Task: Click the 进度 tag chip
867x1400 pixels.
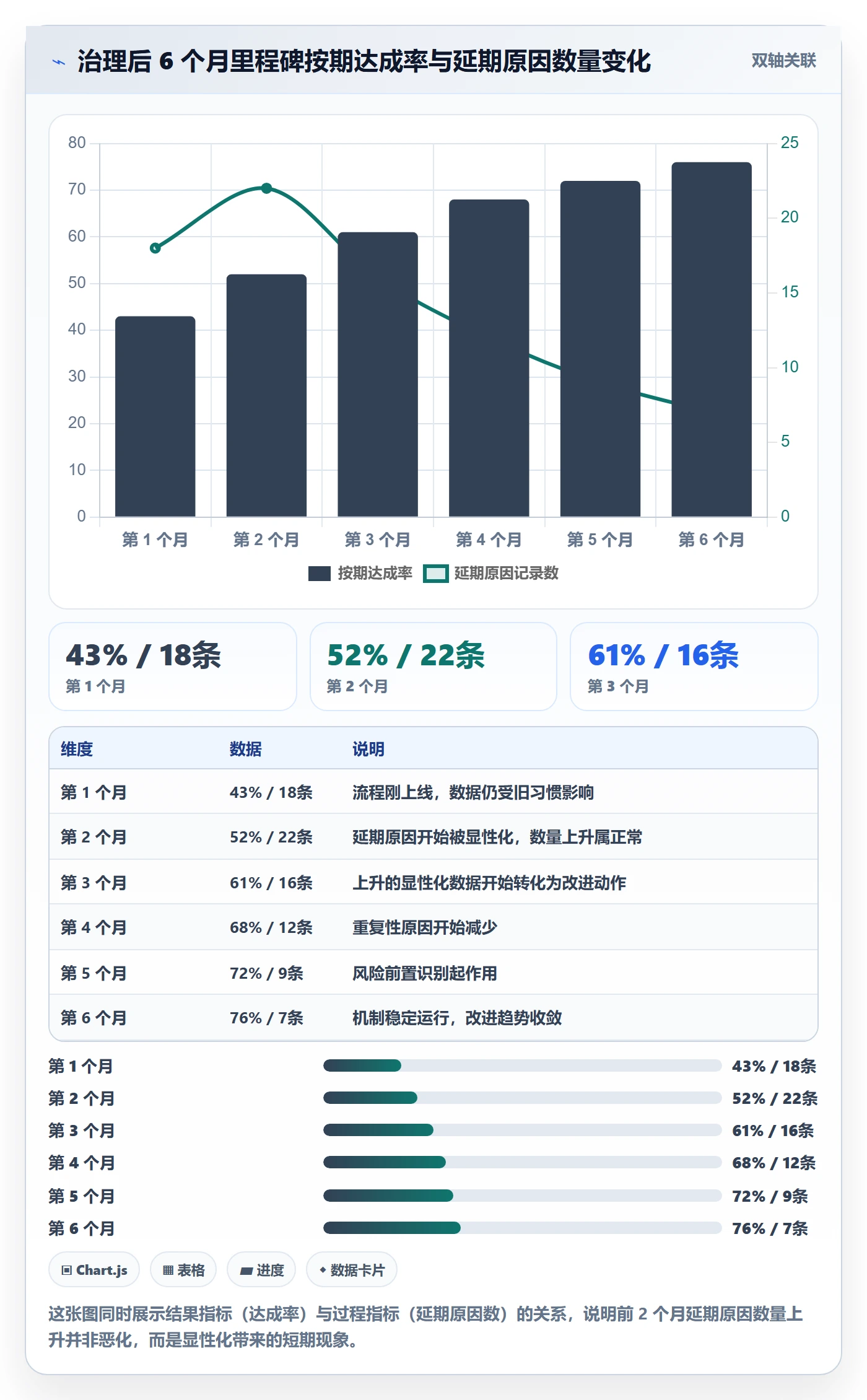Action: 261,1270
